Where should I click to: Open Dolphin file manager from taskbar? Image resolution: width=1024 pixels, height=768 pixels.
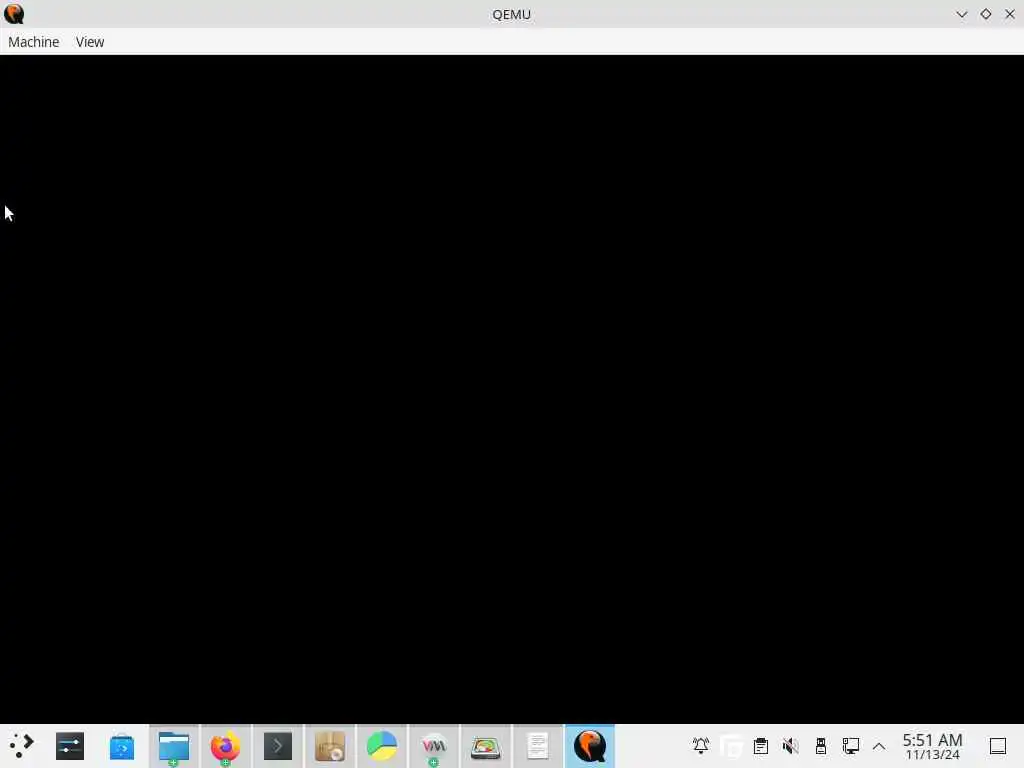[174, 746]
